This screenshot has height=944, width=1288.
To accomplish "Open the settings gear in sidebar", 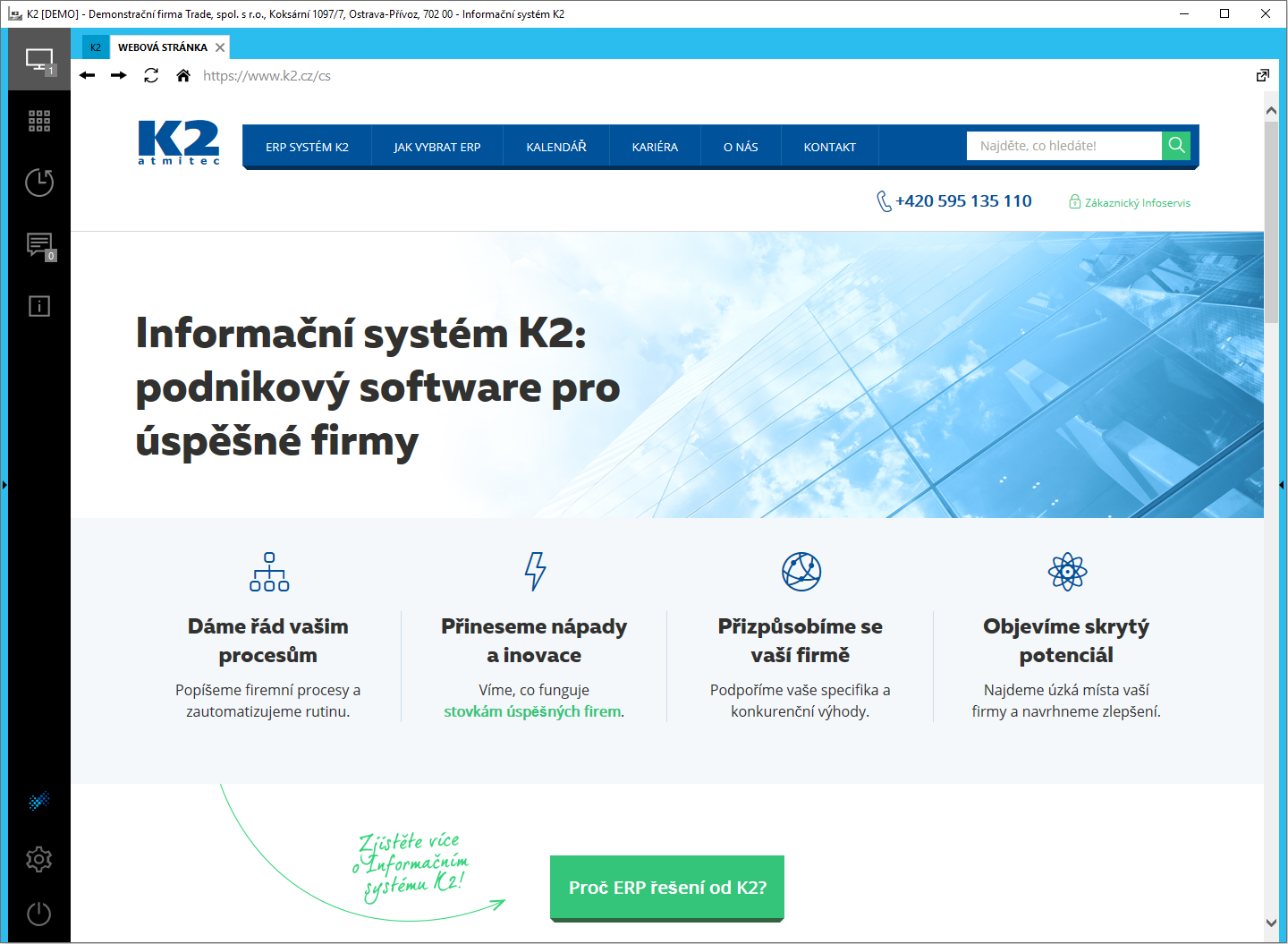I will point(39,860).
